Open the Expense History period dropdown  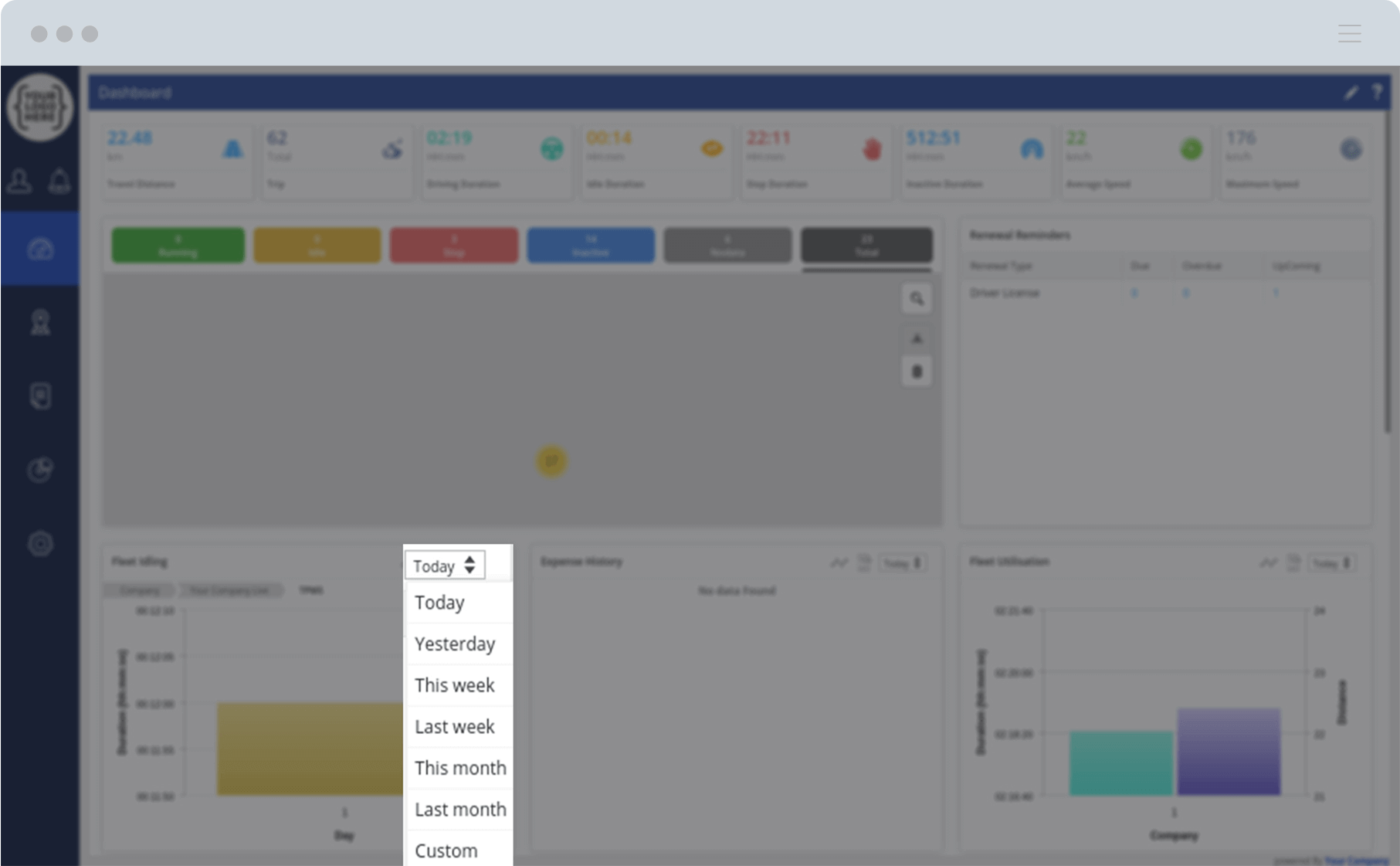coord(903,563)
